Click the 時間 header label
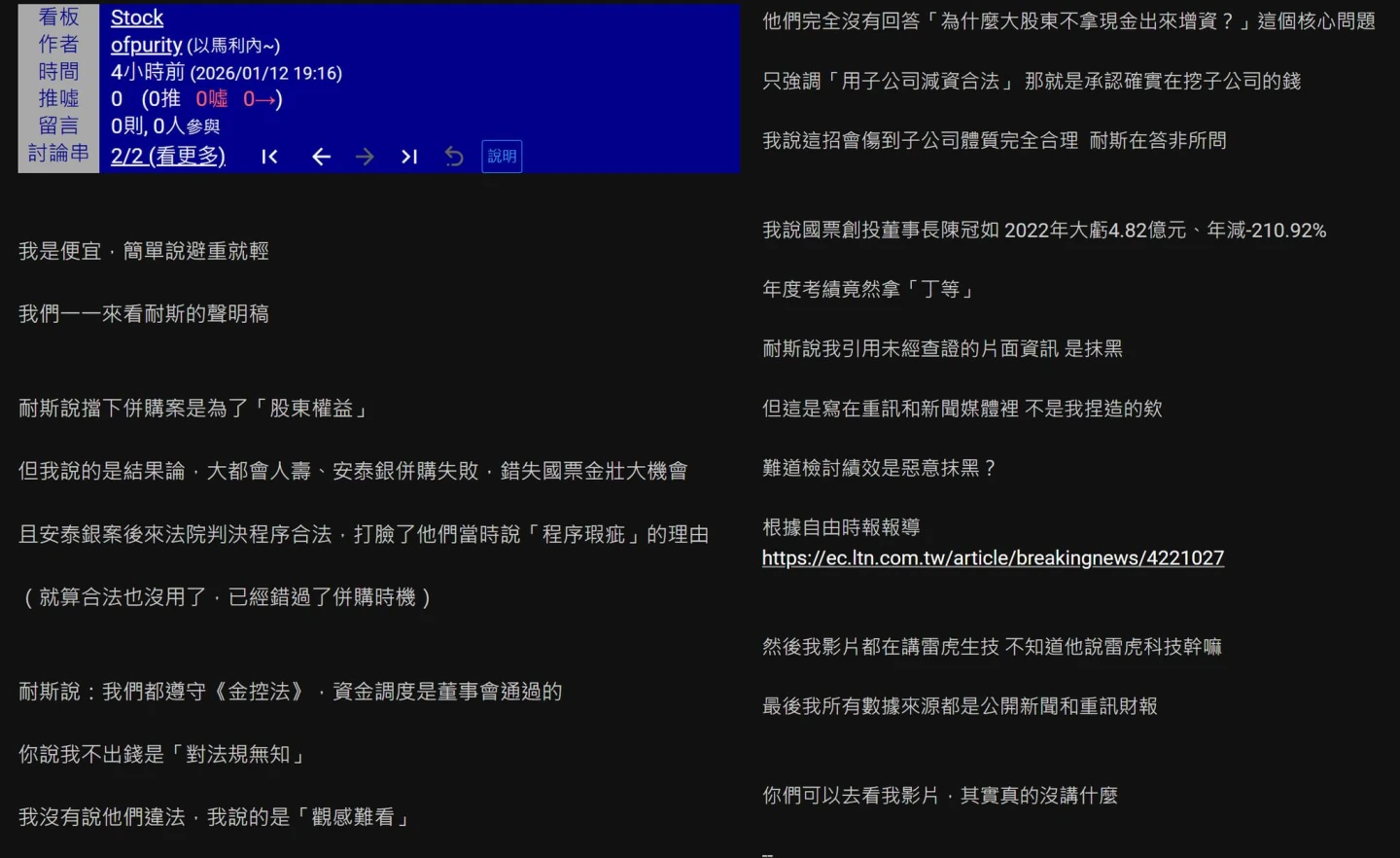 [58, 72]
